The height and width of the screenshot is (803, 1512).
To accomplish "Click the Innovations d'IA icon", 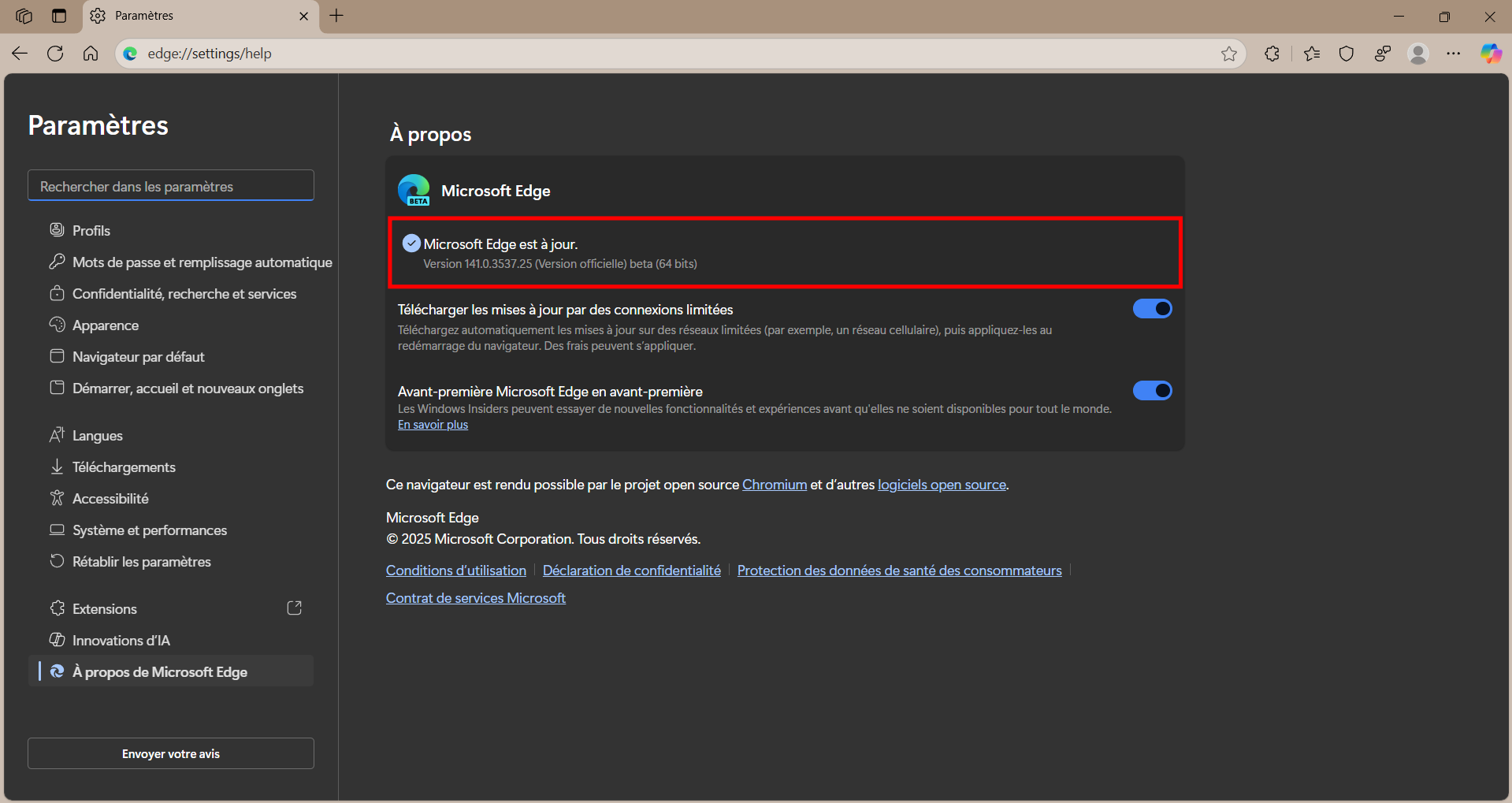I will pos(57,640).
